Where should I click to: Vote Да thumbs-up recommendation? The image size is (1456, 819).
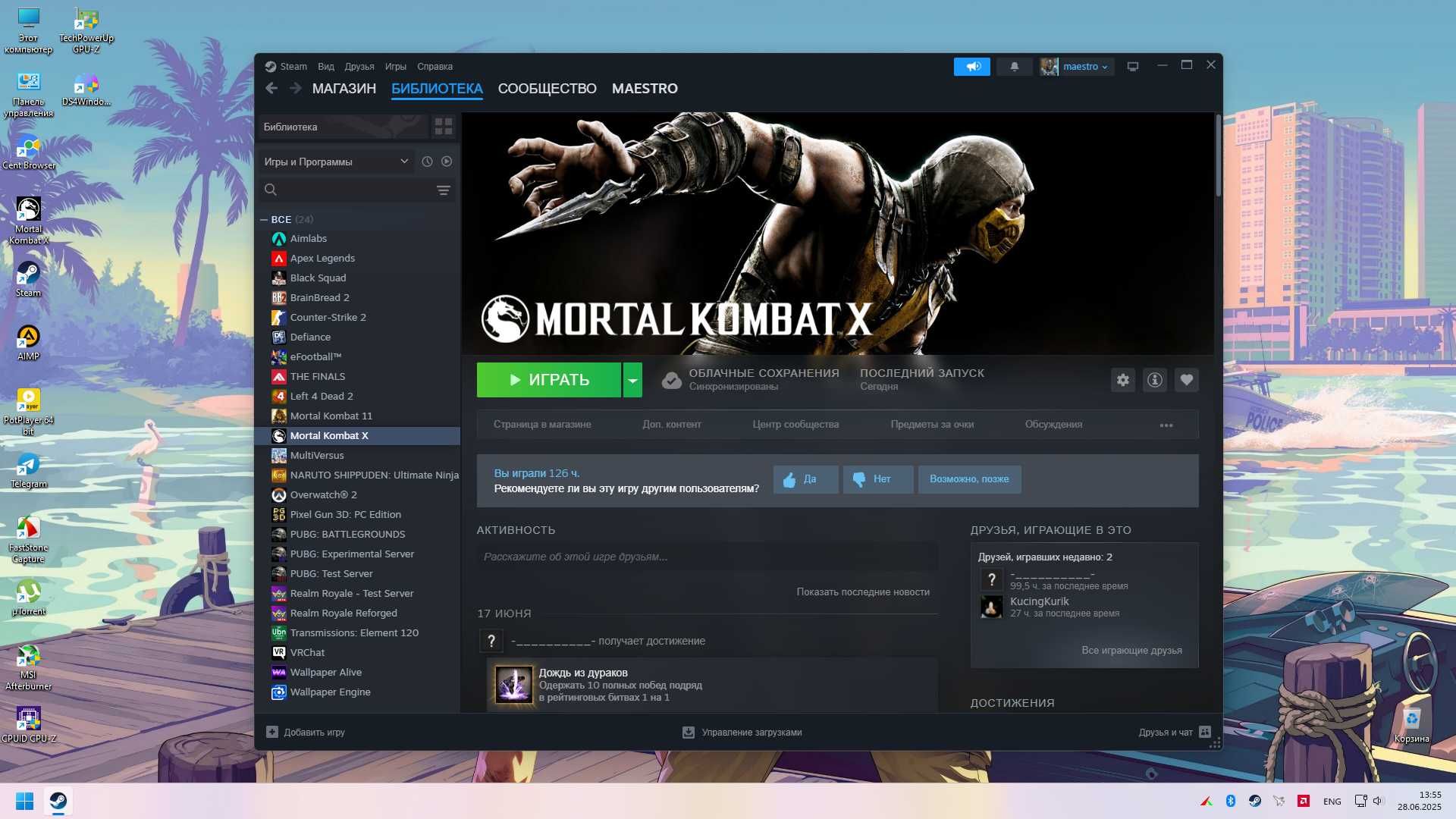point(805,479)
